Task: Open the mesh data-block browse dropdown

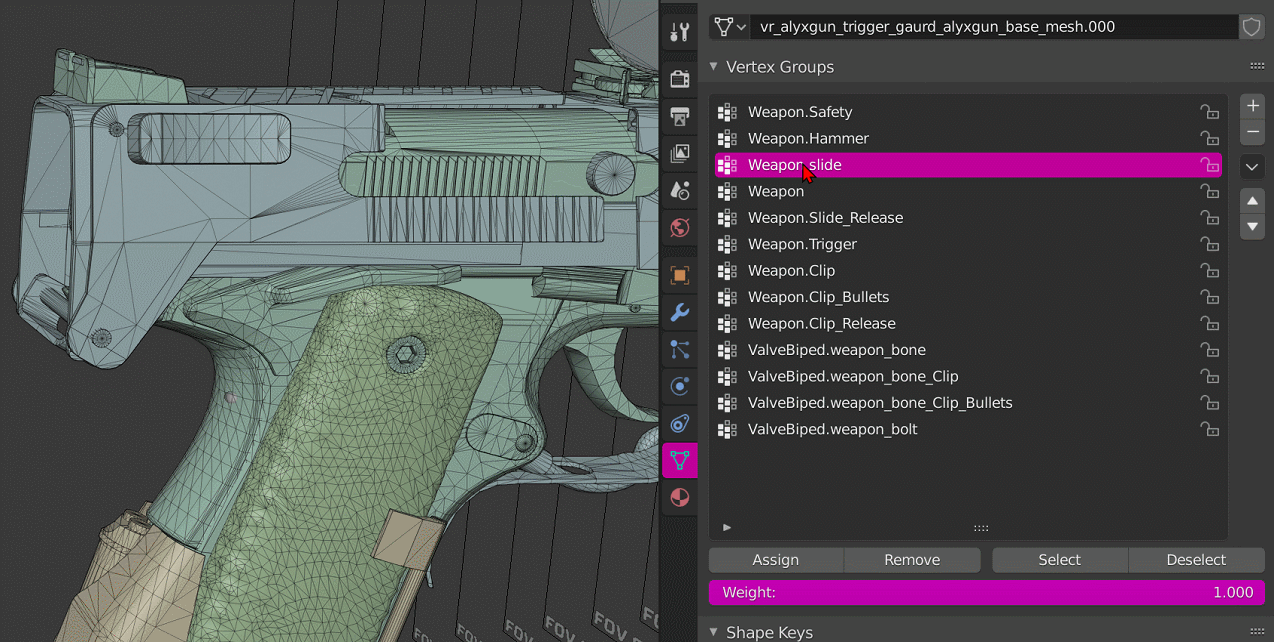Action: click(x=730, y=27)
